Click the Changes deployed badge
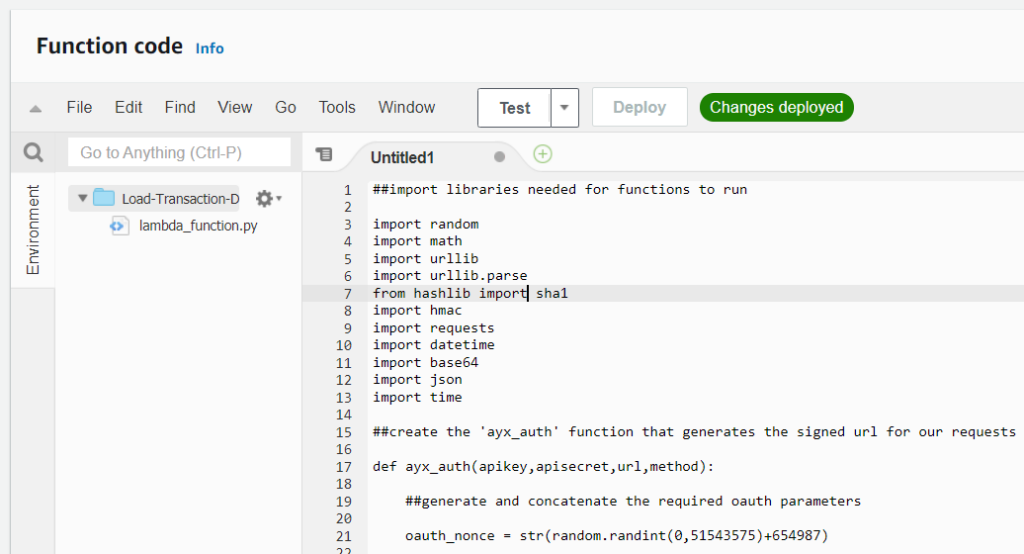Viewport: 1024px width, 554px height. click(776, 107)
